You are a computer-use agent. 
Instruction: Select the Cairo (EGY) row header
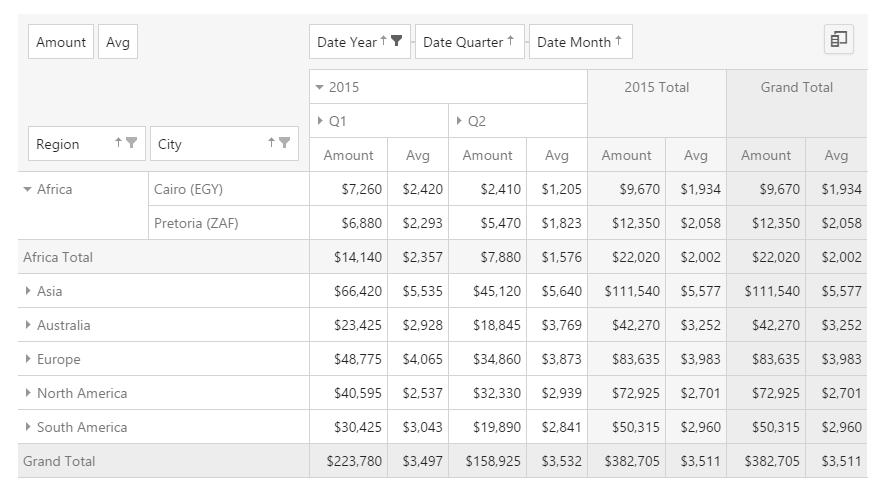188,189
